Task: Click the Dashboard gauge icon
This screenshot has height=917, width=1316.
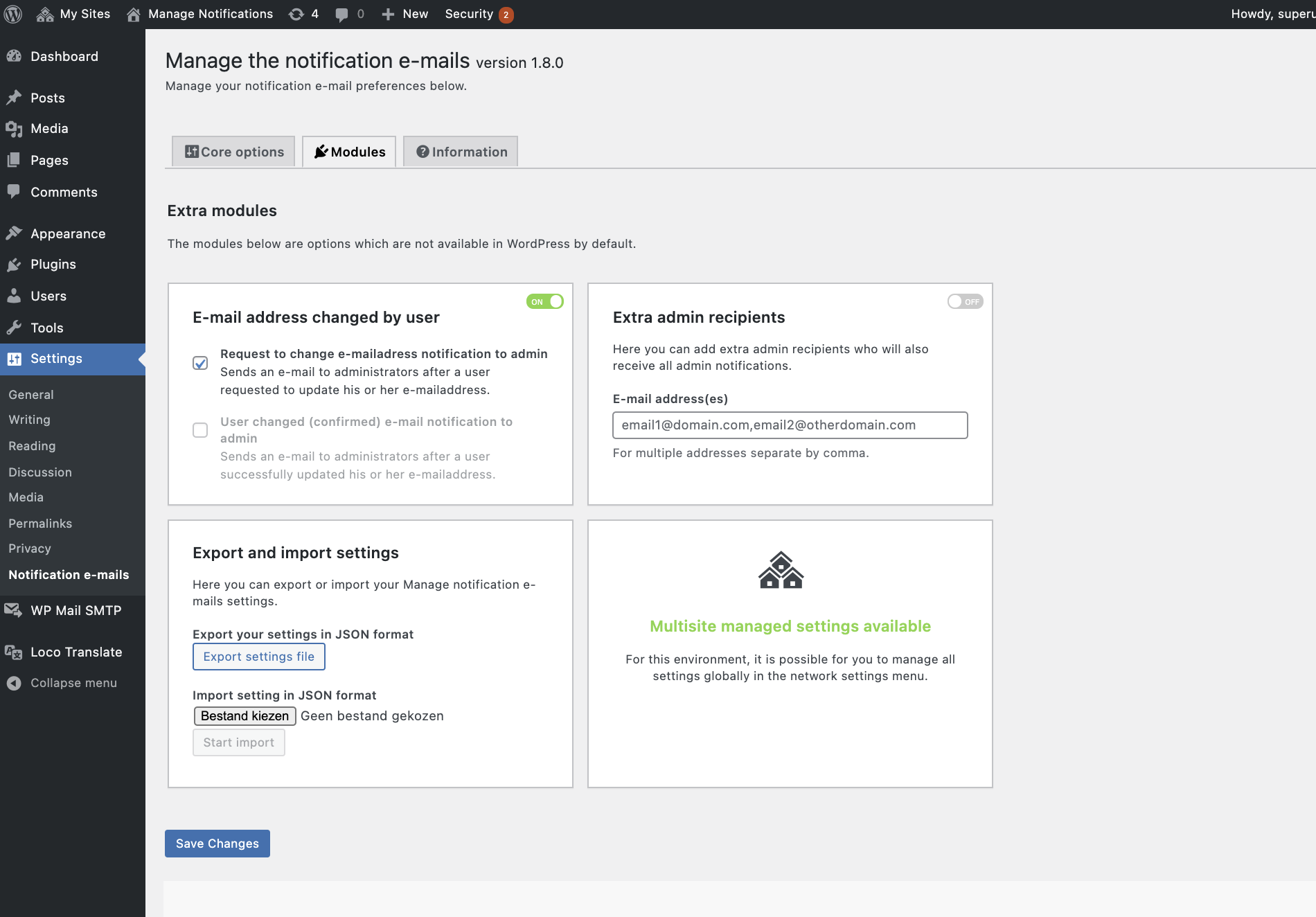Action: [x=14, y=57]
